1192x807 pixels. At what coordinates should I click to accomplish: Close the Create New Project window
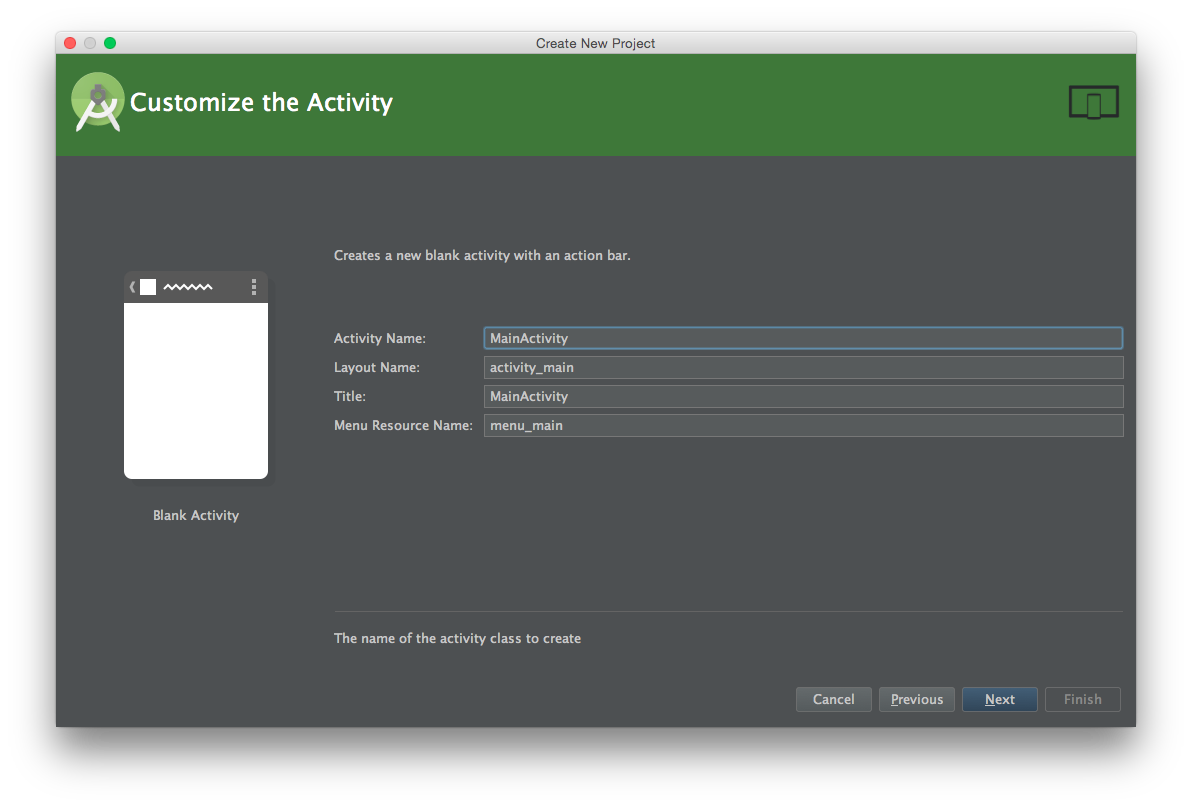click(x=70, y=43)
